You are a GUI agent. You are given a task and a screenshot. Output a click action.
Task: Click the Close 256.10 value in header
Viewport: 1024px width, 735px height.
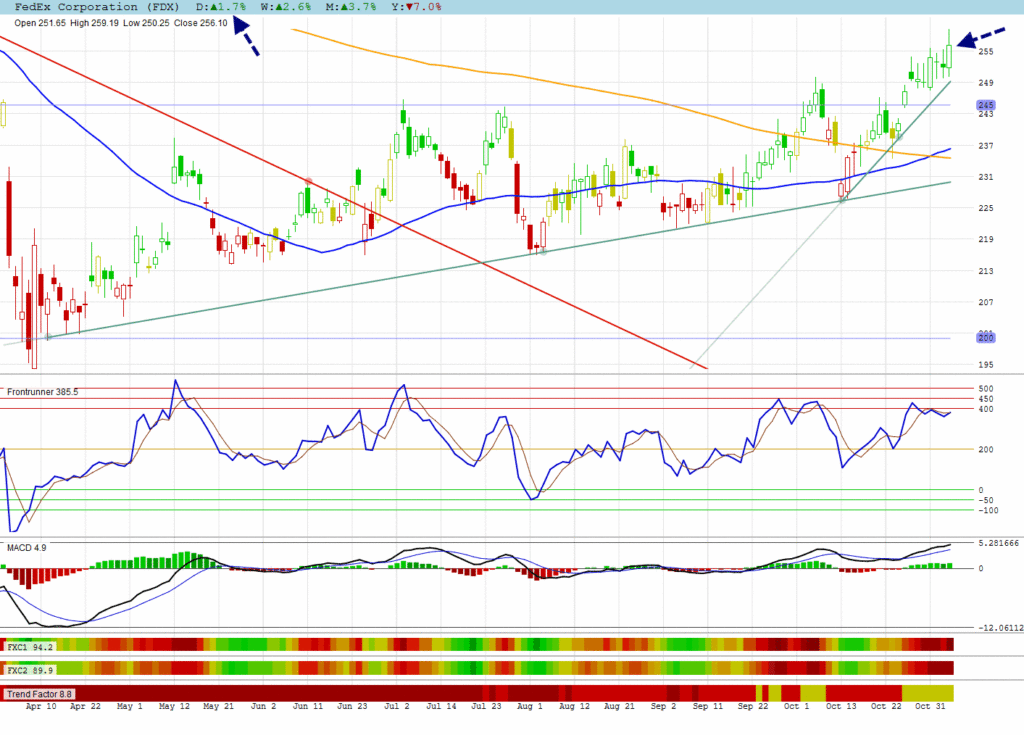pyautogui.click(x=200, y=22)
